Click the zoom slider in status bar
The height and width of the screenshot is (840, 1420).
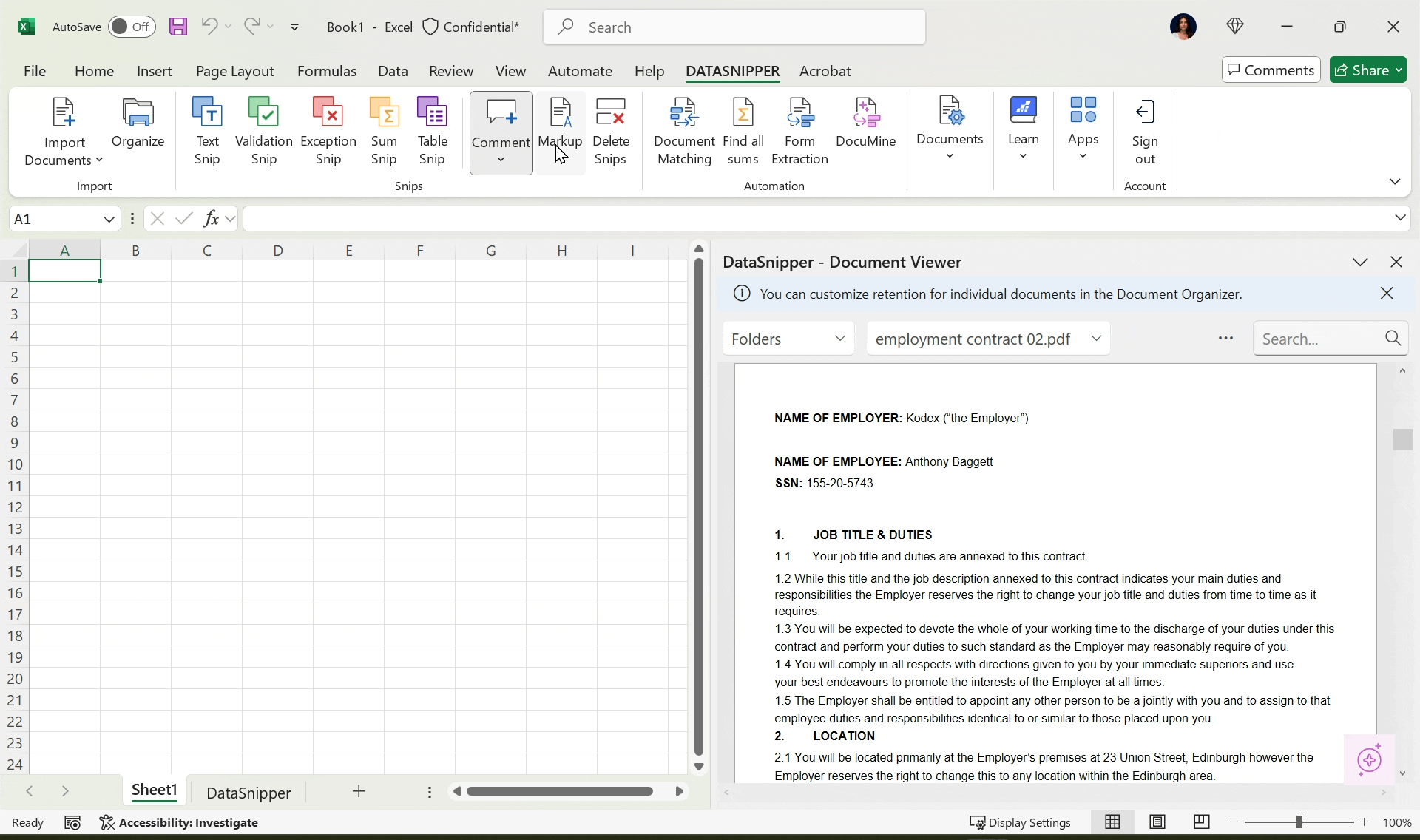(1299, 822)
